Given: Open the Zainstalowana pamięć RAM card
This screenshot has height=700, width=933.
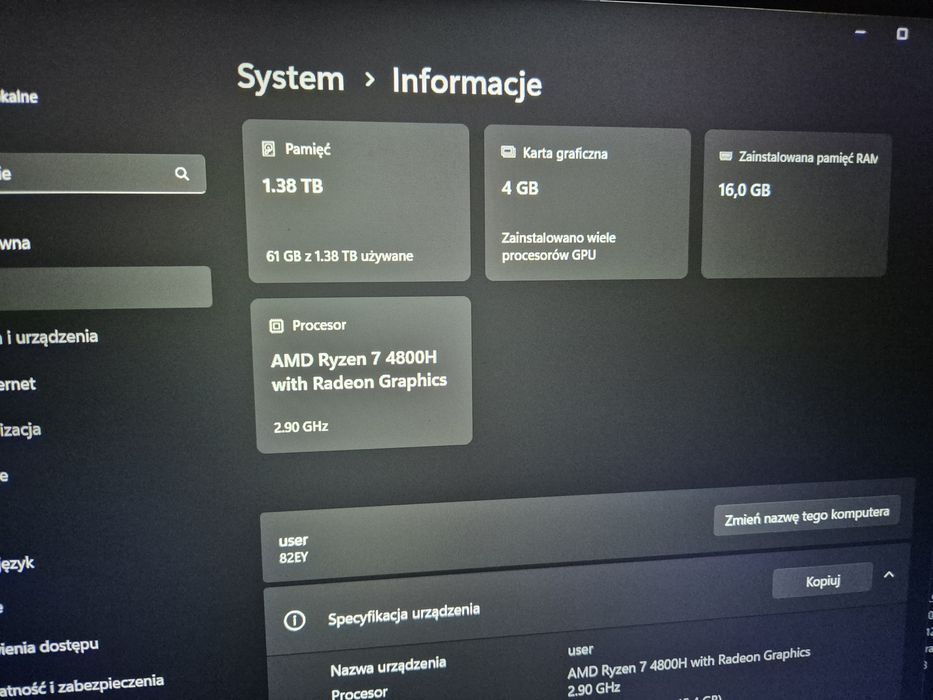Looking at the screenshot, I should coord(796,205).
